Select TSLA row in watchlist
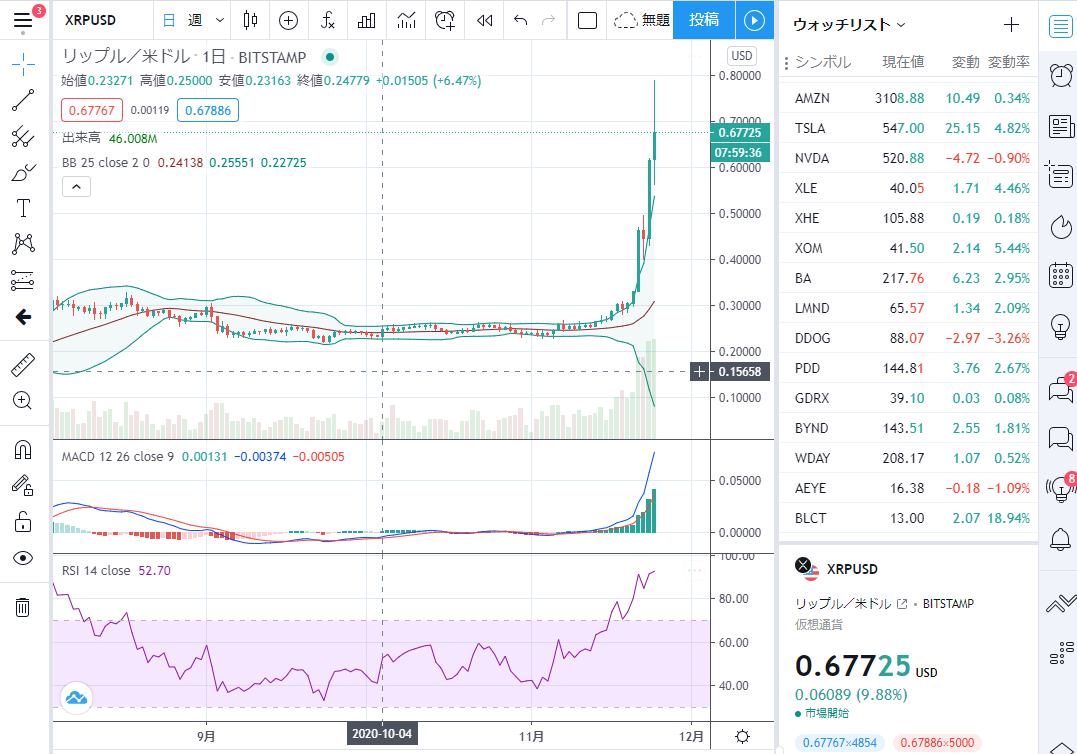This screenshot has height=754, width=1077. [x=908, y=128]
